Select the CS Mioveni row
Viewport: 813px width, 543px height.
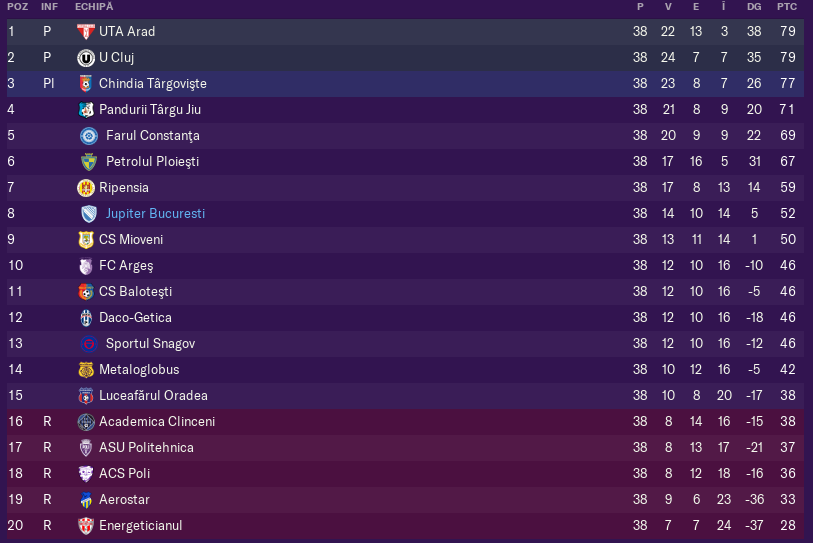[405, 240]
